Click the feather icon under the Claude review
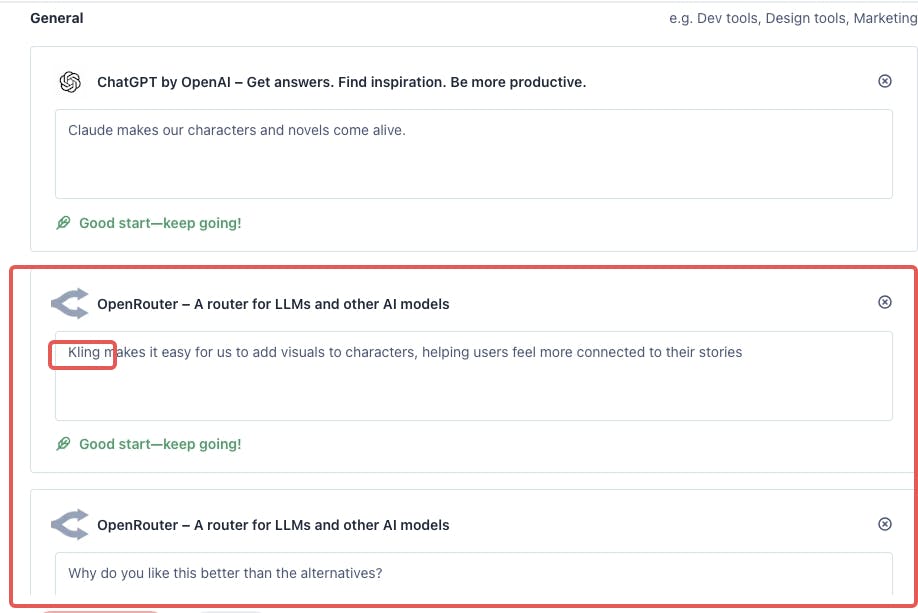 click(x=63, y=223)
